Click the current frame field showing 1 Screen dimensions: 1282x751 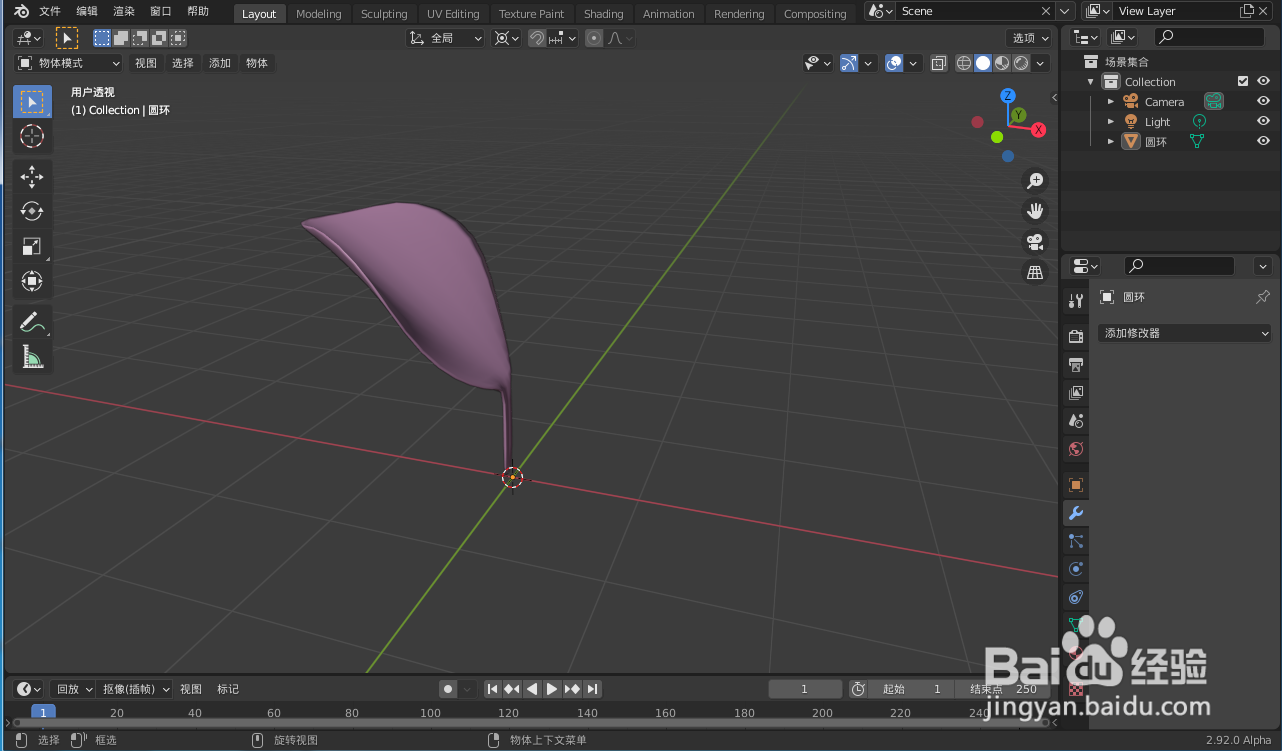click(804, 688)
